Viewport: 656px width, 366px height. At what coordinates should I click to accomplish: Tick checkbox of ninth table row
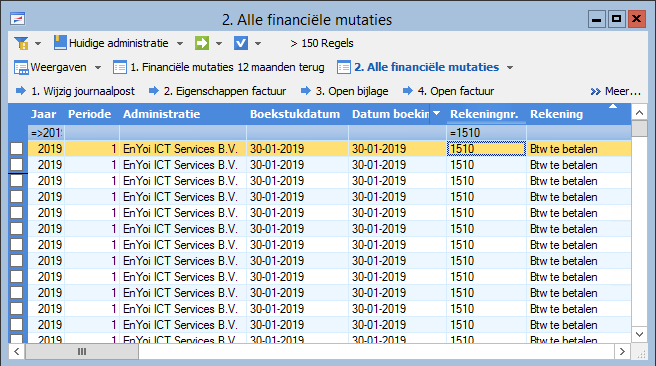[x=17, y=276]
